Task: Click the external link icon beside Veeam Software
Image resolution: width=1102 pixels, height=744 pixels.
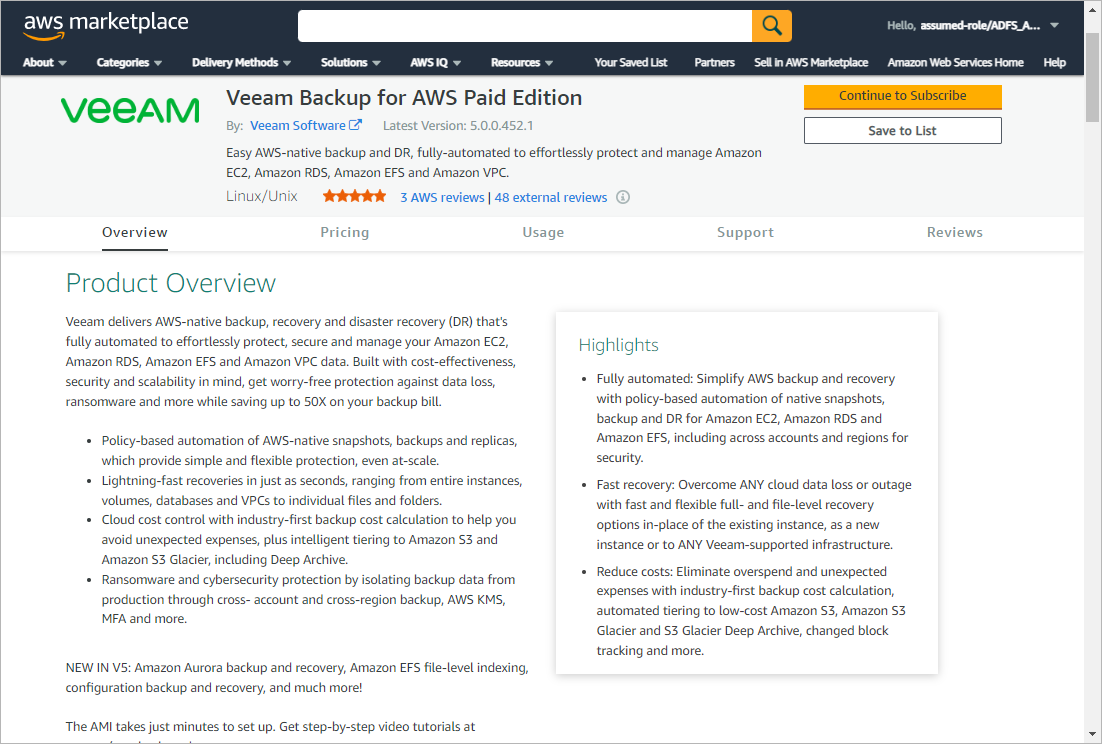Action: (355, 125)
